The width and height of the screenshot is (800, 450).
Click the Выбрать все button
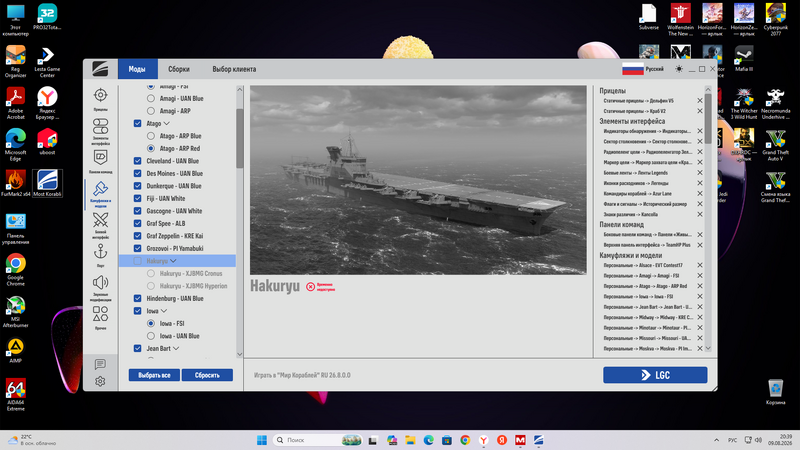[154, 375]
